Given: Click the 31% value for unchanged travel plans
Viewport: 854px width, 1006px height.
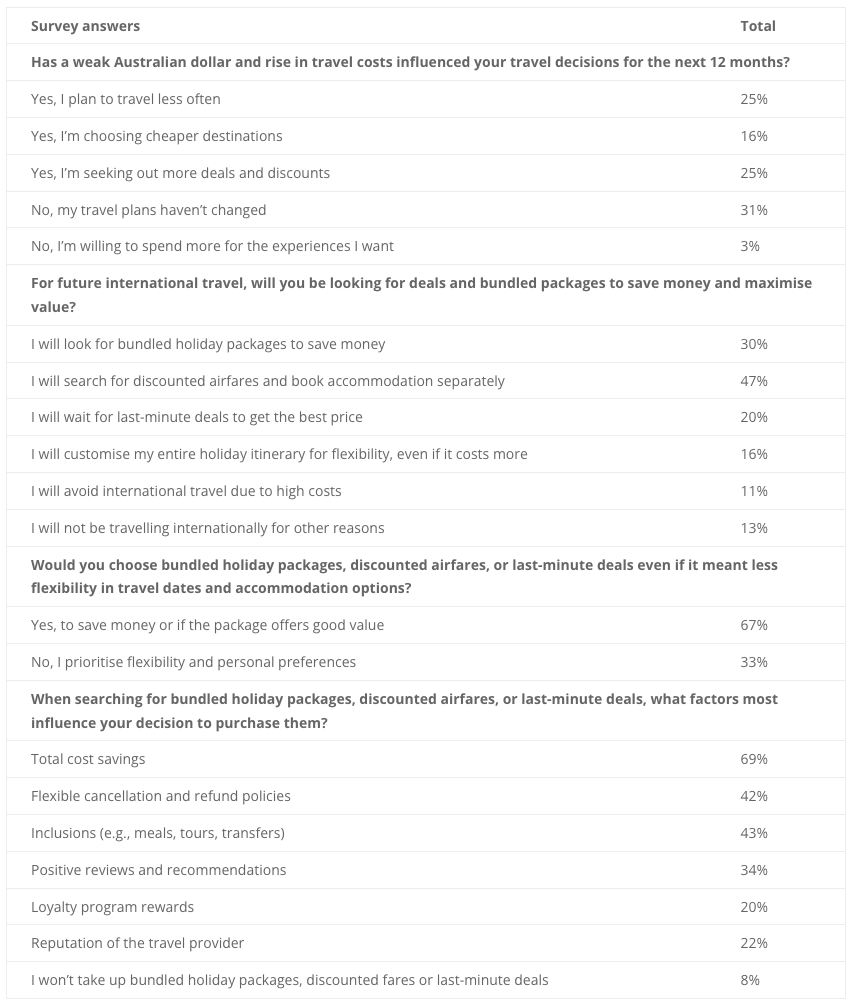Looking at the screenshot, I should [x=754, y=210].
